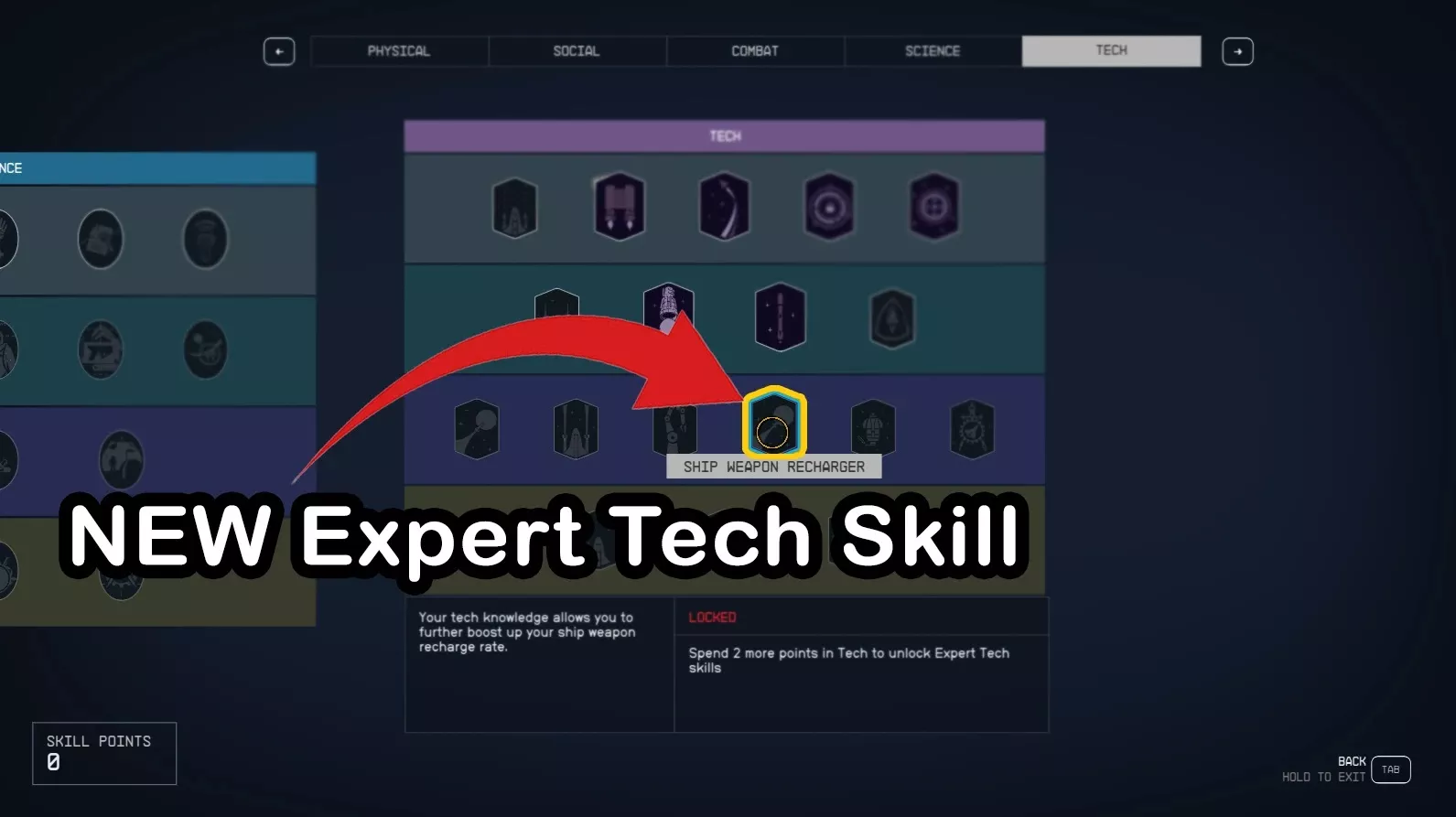Image resolution: width=1456 pixels, height=817 pixels.
Task: Click the 'HOLD TO EXIT' hint text
Action: [1323, 777]
